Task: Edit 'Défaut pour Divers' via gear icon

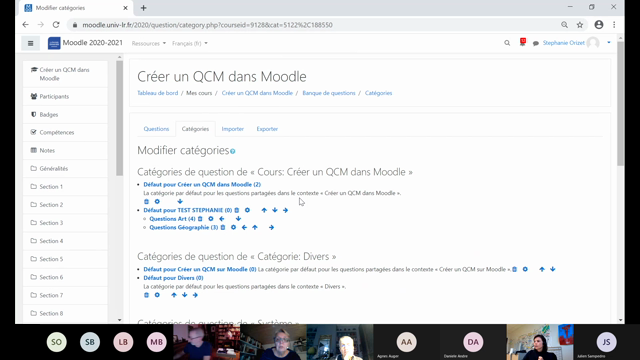Action: point(157,295)
